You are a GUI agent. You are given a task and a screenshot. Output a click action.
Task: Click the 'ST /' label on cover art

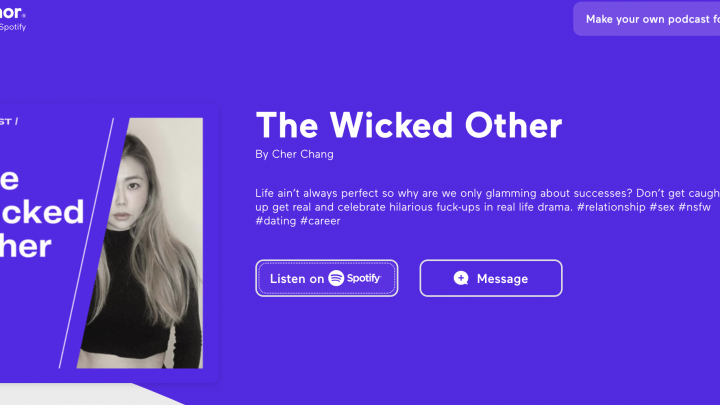pyautogui.click(x=9, y=122)
